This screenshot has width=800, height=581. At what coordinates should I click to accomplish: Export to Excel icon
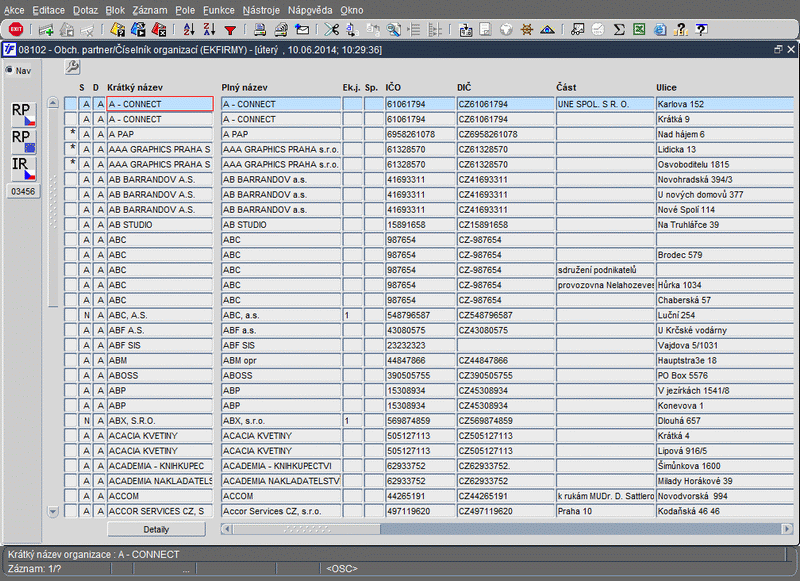pos(639,30)
